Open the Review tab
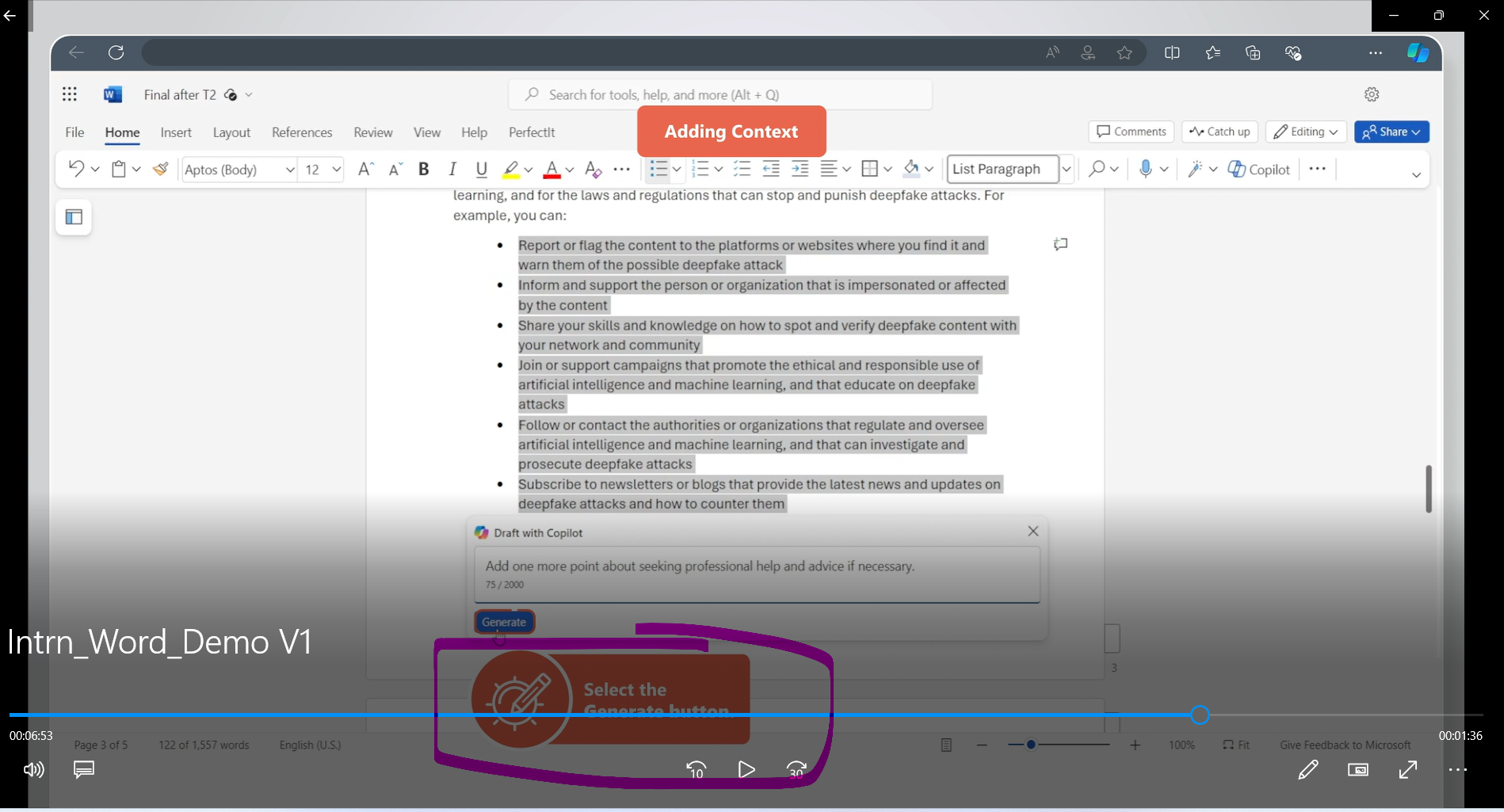This screenshot has height=812, width=1504. click(x=373, y=132)
